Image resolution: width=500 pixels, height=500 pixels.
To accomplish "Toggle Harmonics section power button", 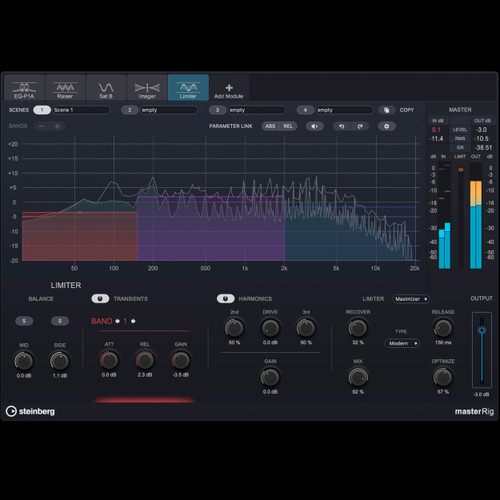I will pos(225,299).
